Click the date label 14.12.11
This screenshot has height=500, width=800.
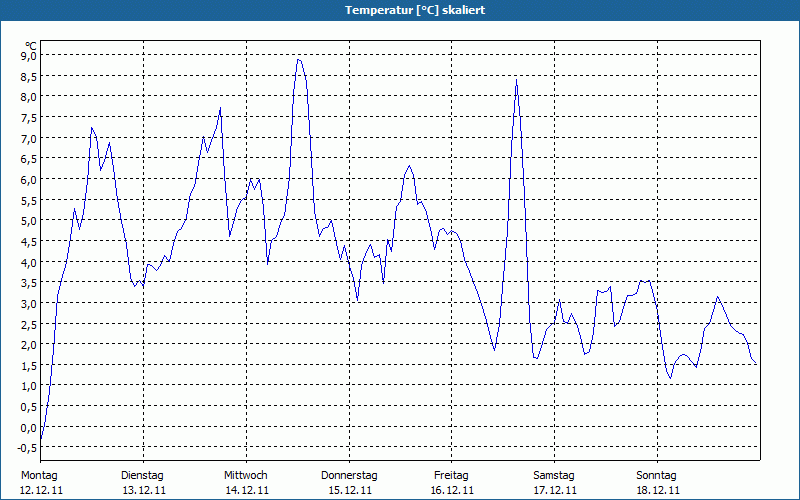(247, 490)
